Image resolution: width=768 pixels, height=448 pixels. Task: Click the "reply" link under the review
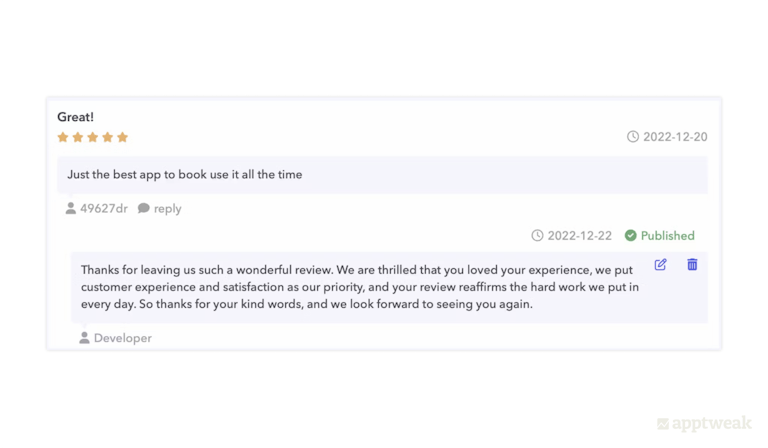coord(167,209)
